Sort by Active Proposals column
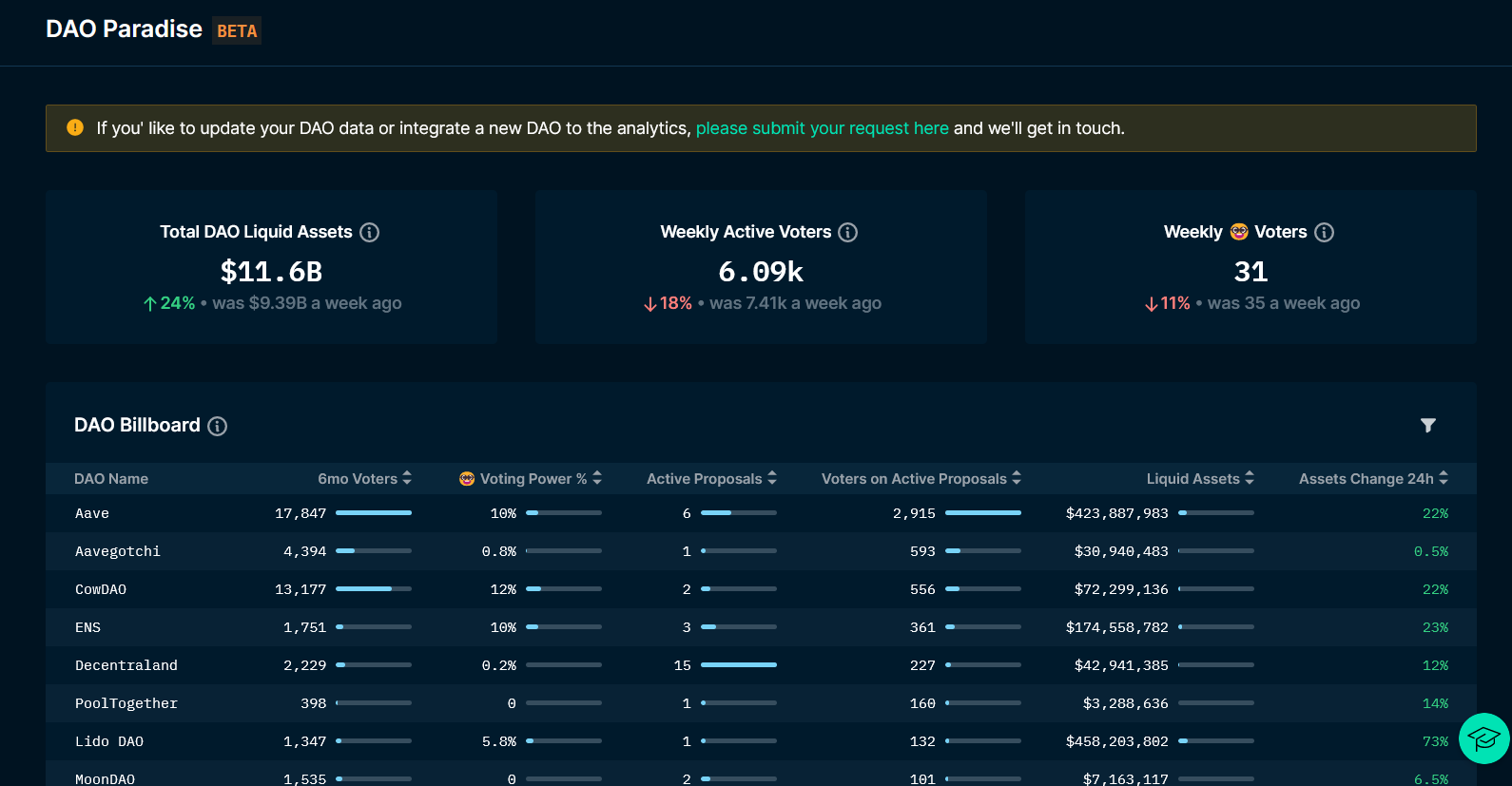The image size is (1512, 786). click(711, 479)
